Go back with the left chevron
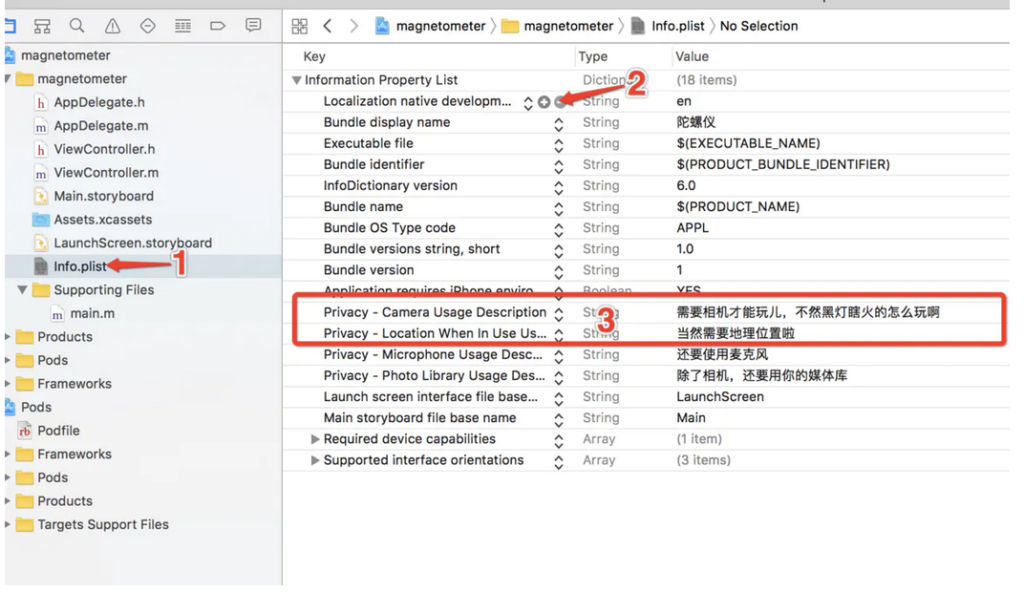The height and width of the screenshot is (592, 1024). pyautogui.click(x=327, y=26)
